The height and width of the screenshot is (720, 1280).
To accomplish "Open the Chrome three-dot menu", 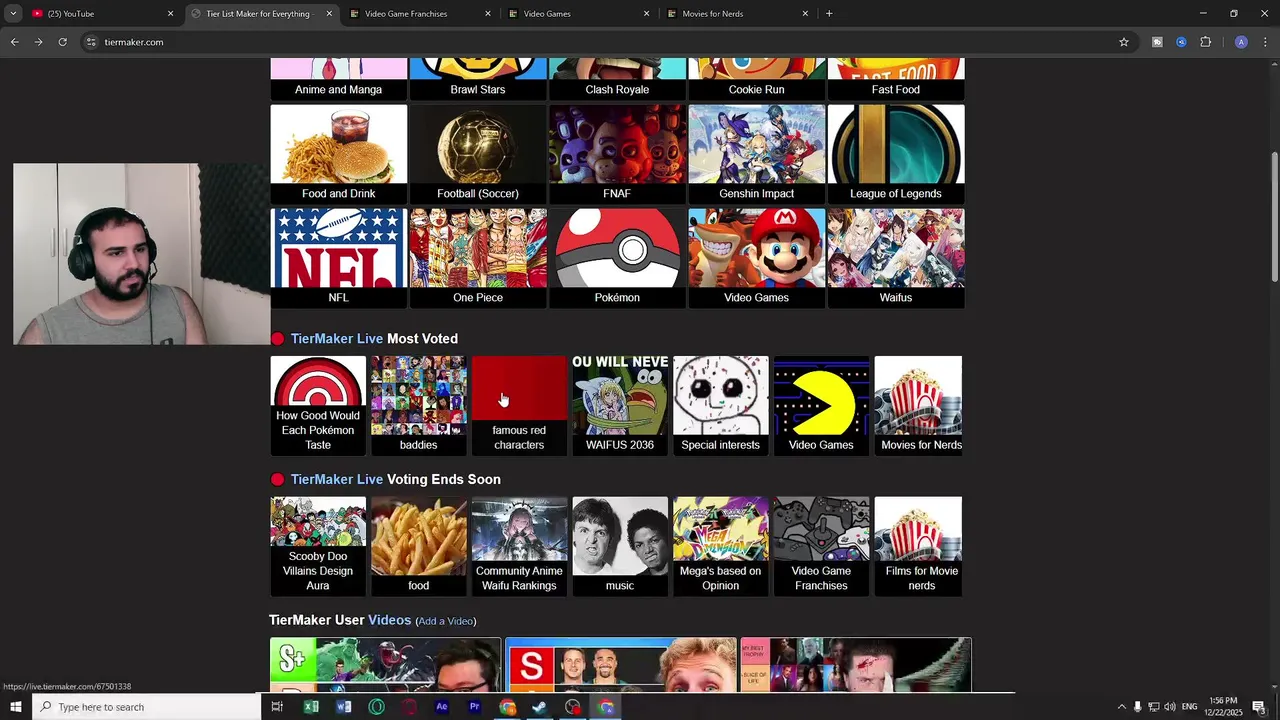I will [1265, 42].
